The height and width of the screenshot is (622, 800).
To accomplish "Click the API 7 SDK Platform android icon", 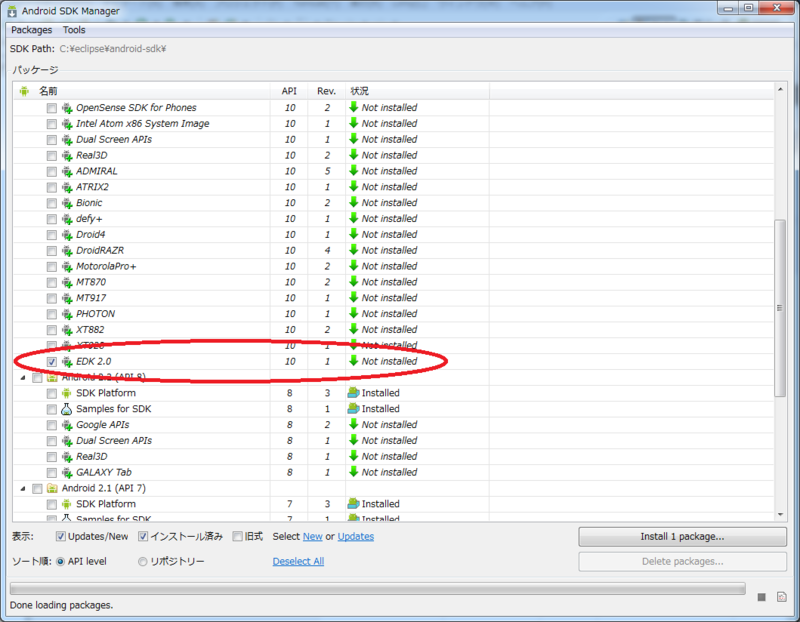I will coord(66,504).
